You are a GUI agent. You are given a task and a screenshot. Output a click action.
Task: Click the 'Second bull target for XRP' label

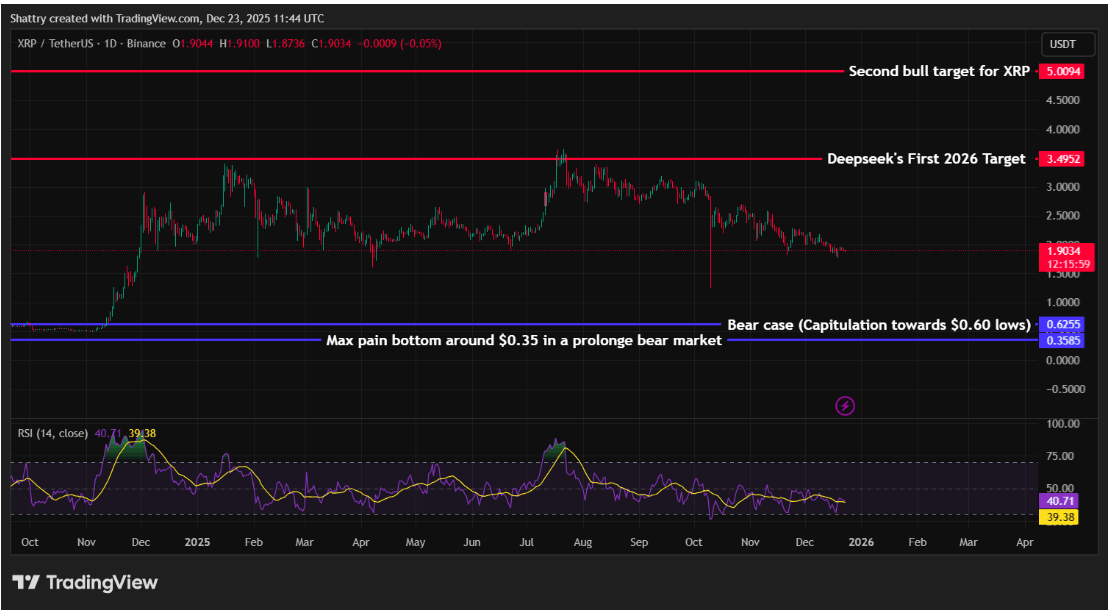(x=939, y=71)
